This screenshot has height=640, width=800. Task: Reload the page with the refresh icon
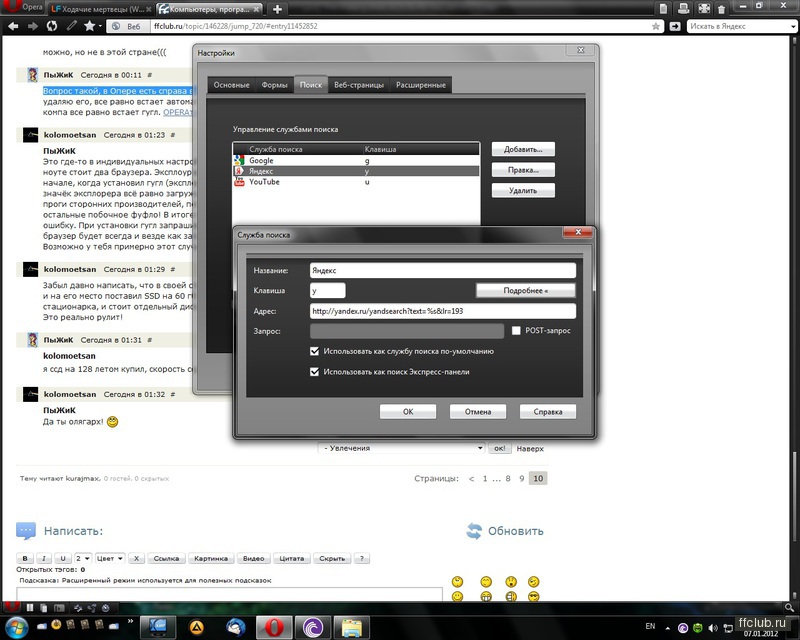[52, 26]
